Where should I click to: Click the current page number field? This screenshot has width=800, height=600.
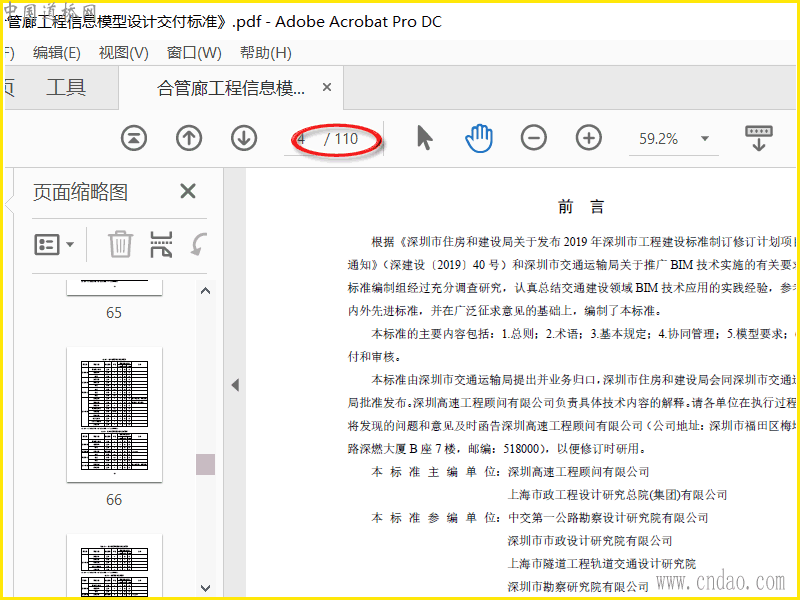303,139
